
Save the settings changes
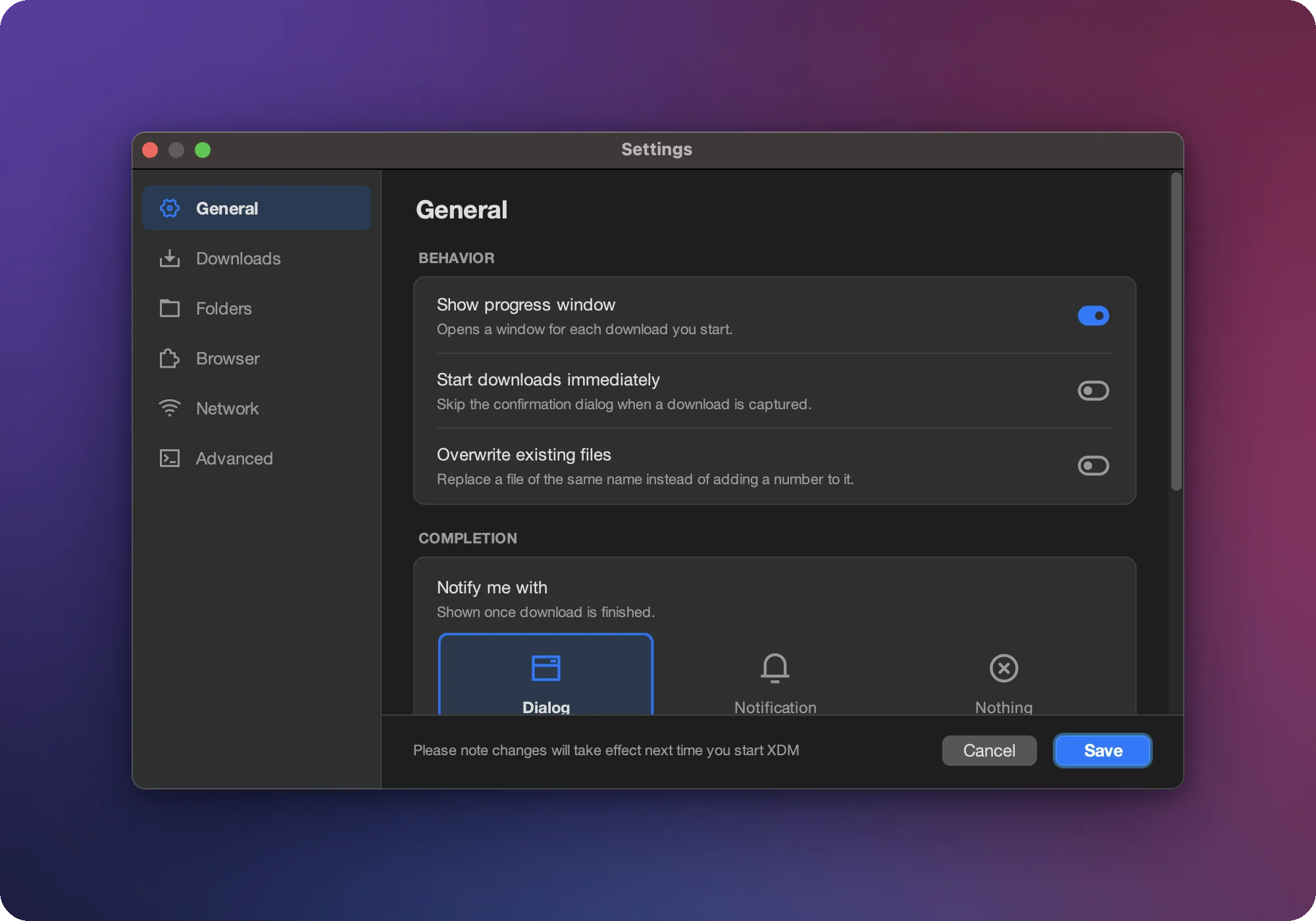coord(1103,751)
